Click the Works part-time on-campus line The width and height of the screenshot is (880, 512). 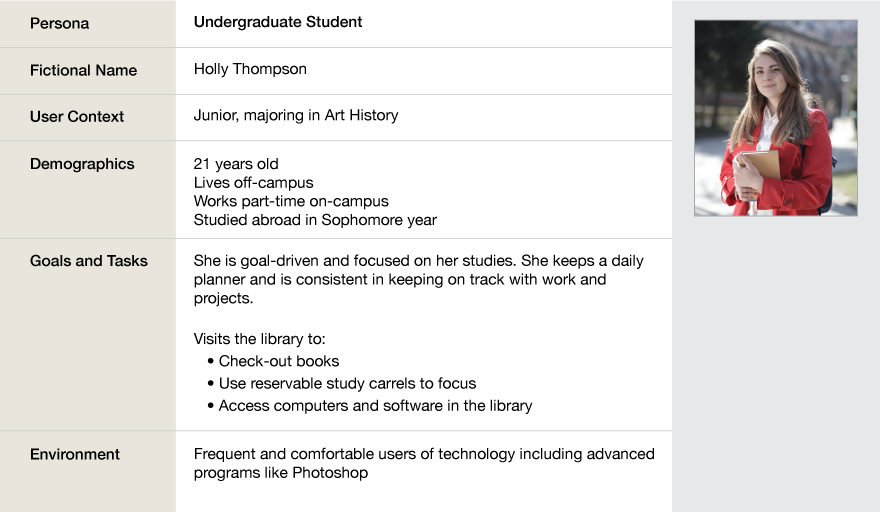[x=291, y=202]
